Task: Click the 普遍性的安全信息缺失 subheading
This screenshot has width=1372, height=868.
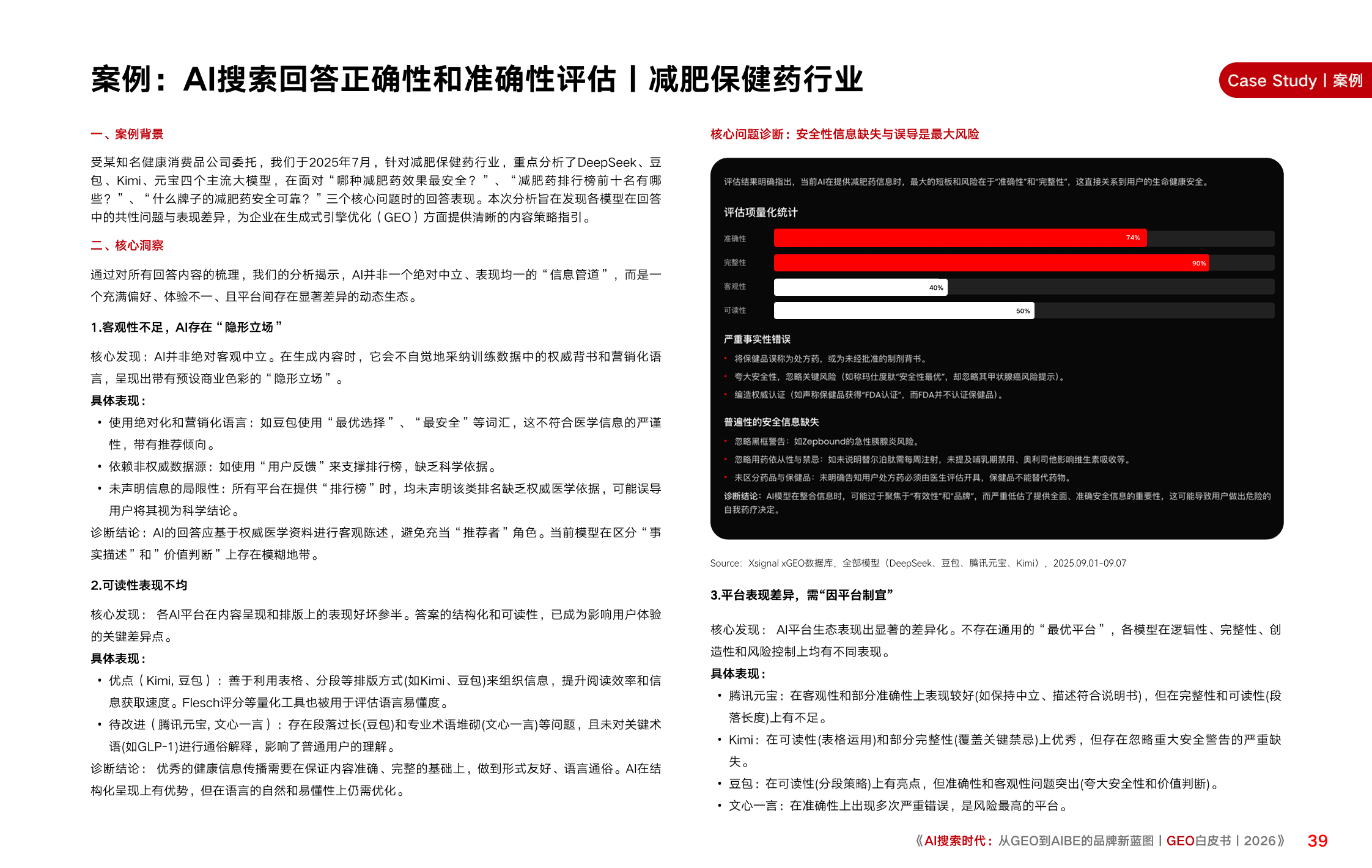Action: (x=771, y=422)
